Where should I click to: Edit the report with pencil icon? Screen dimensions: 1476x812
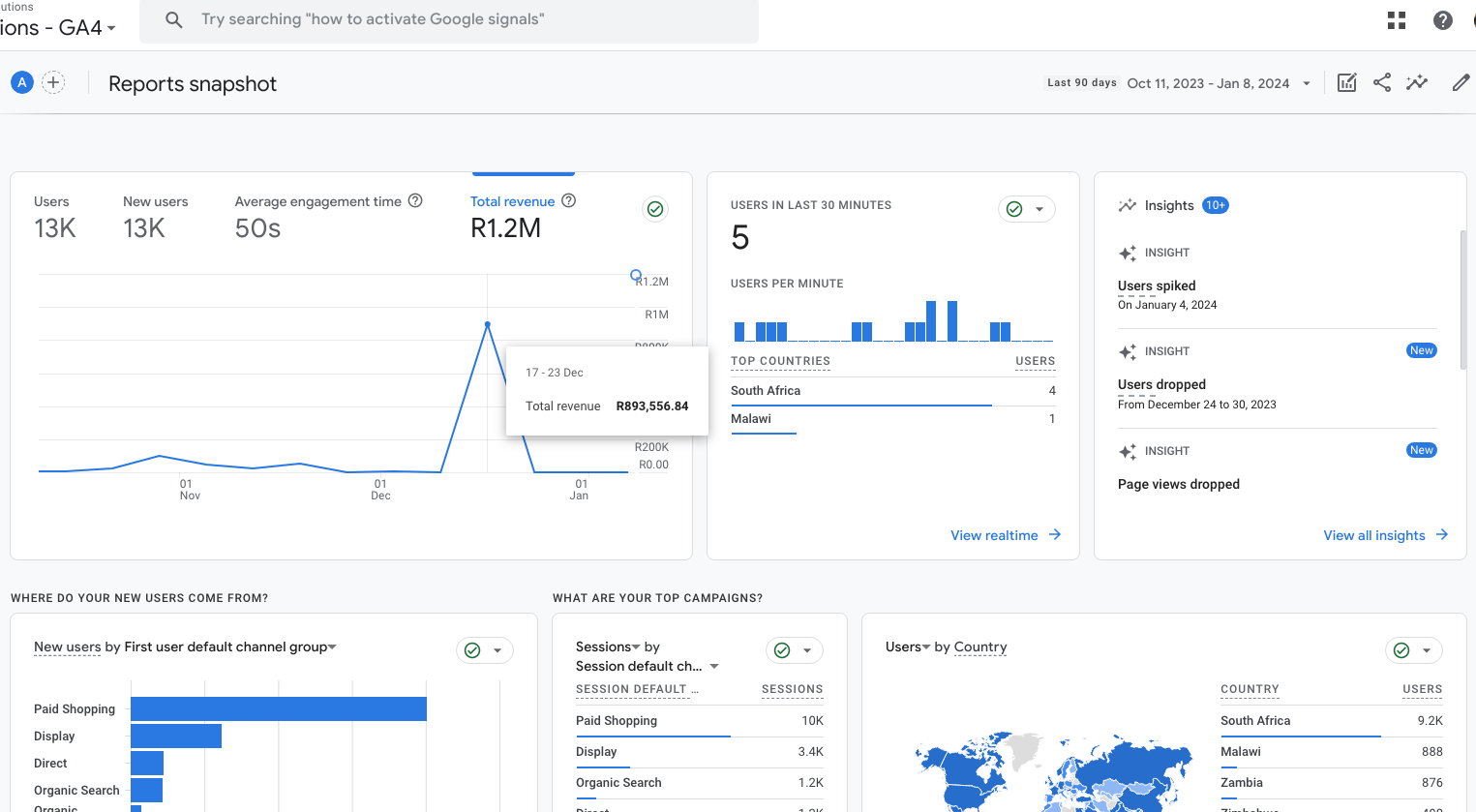1461,82
